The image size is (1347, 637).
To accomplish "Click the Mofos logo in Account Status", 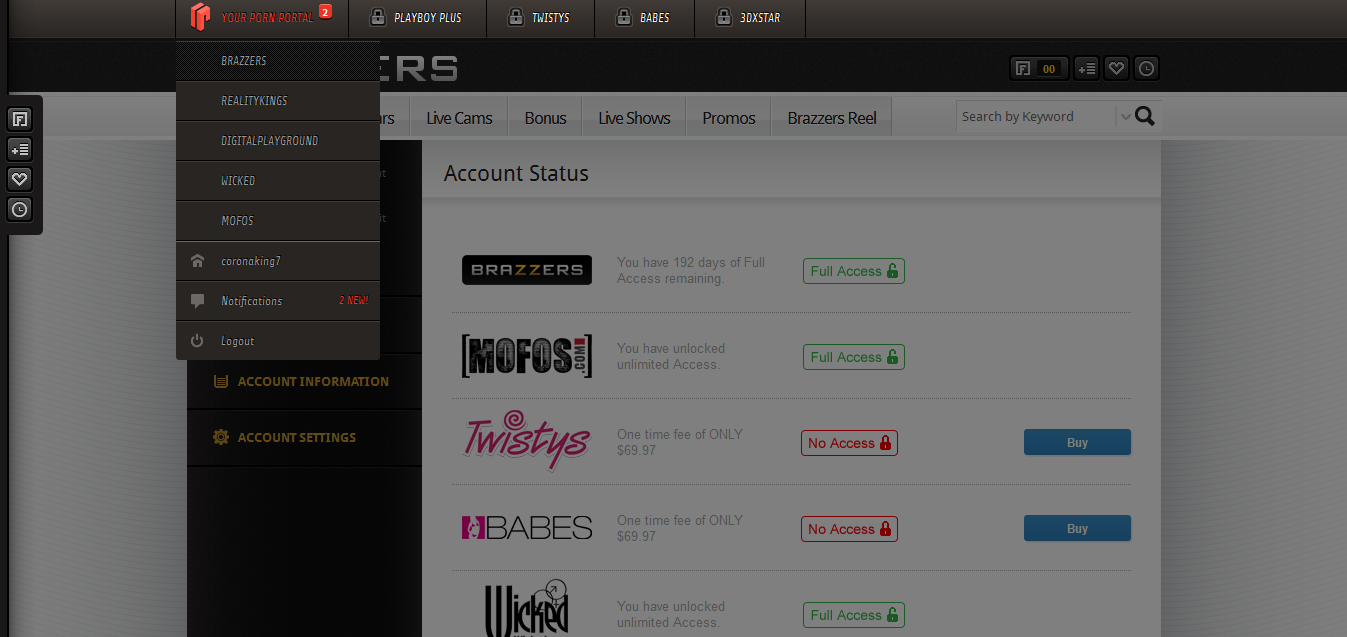I will pos(527,356).
